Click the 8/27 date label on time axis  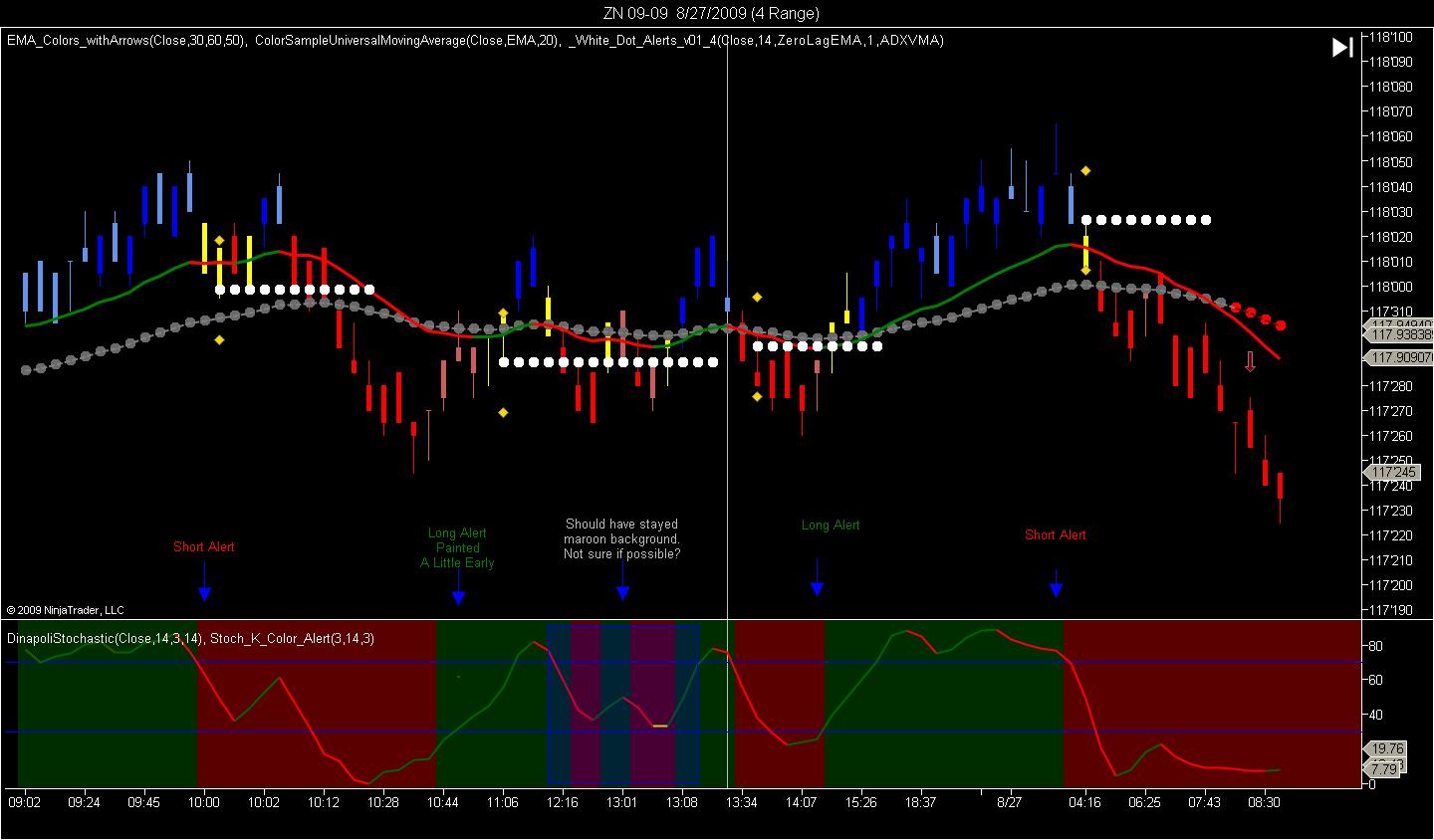click(1010, 802)
